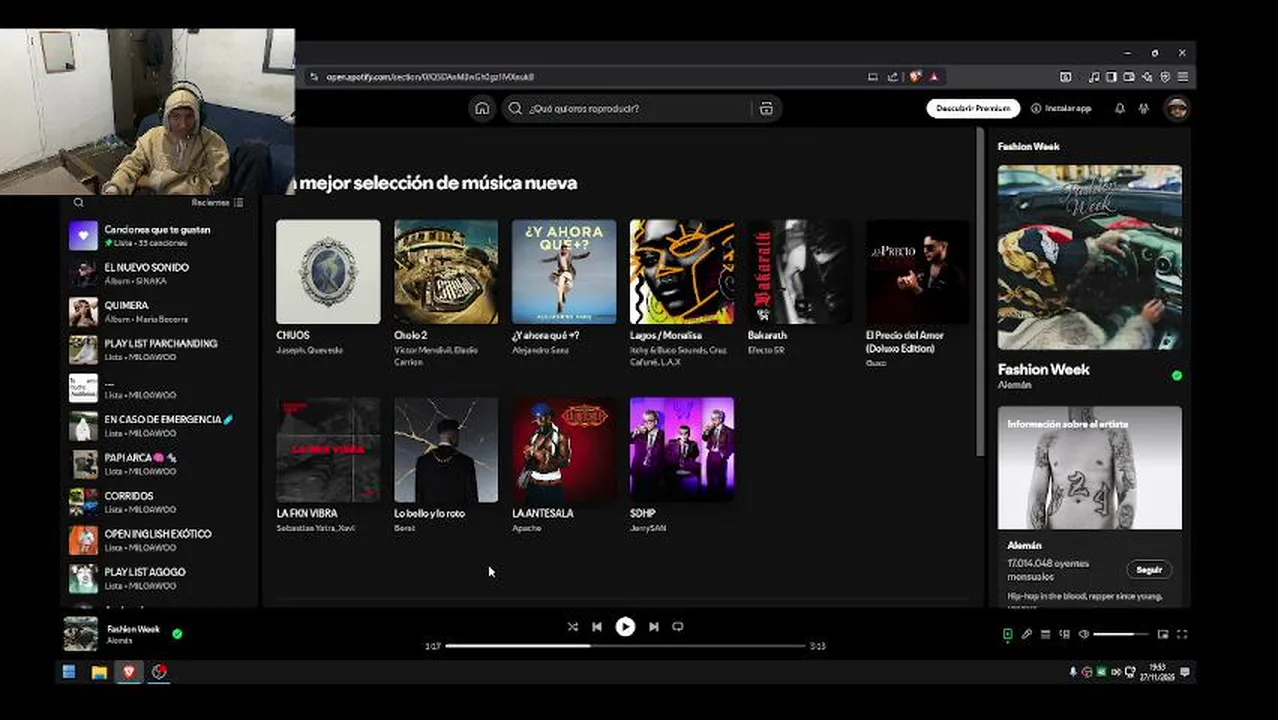Open Canciones que te gustan list
Viewport: 1278px width, 720px height.
click(160, 236)
